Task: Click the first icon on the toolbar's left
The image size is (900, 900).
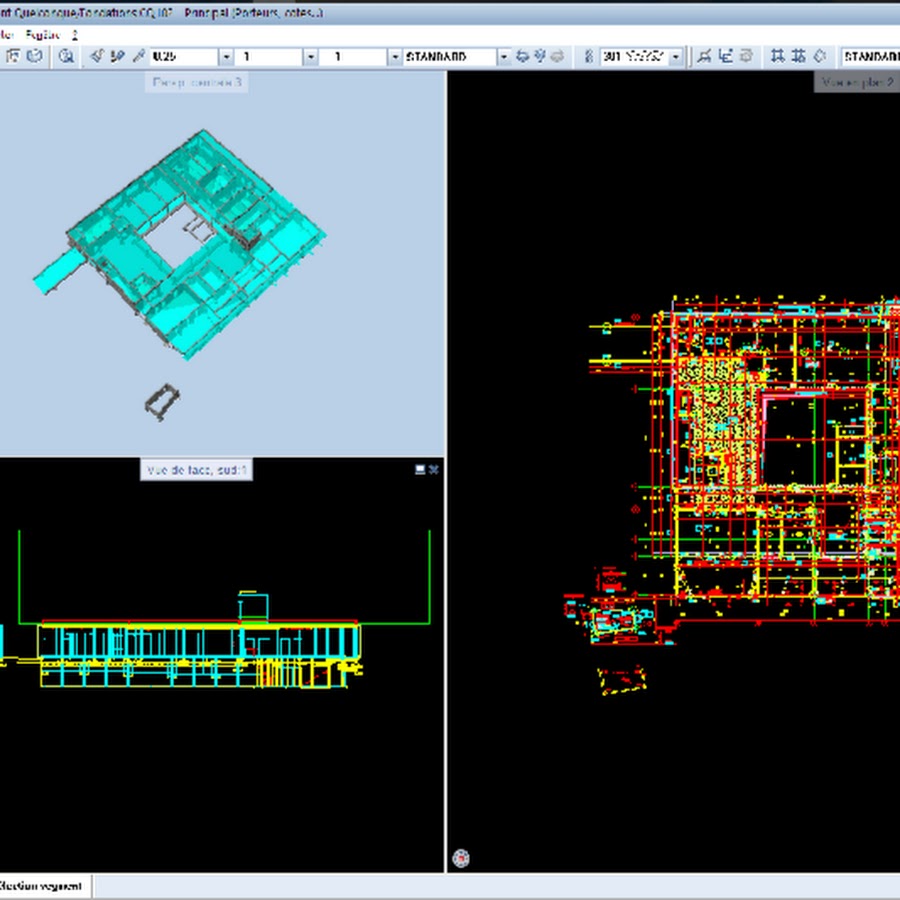Action: [14, 57]
